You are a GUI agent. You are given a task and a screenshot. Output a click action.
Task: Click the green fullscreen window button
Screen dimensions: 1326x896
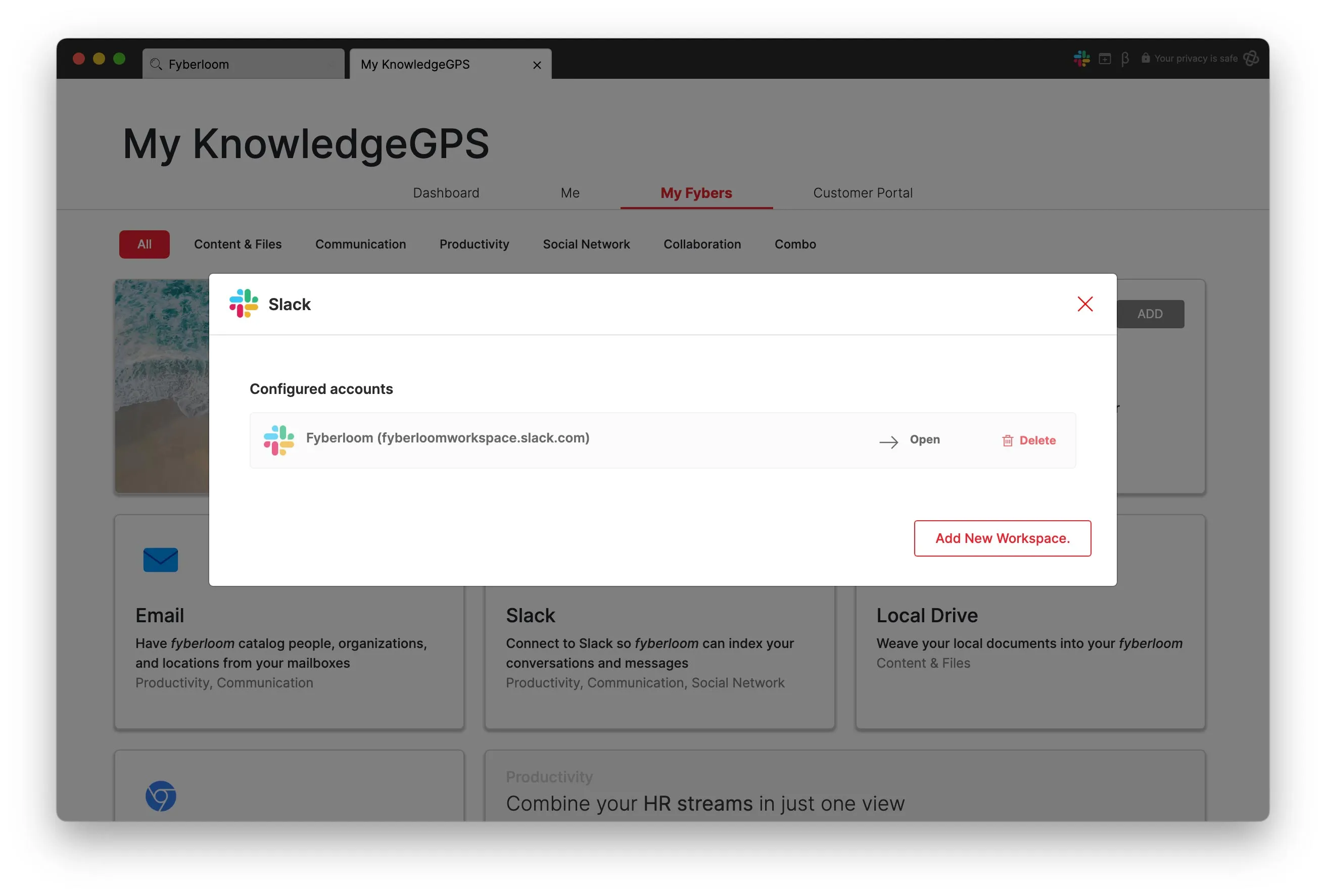tap(119, 59)
